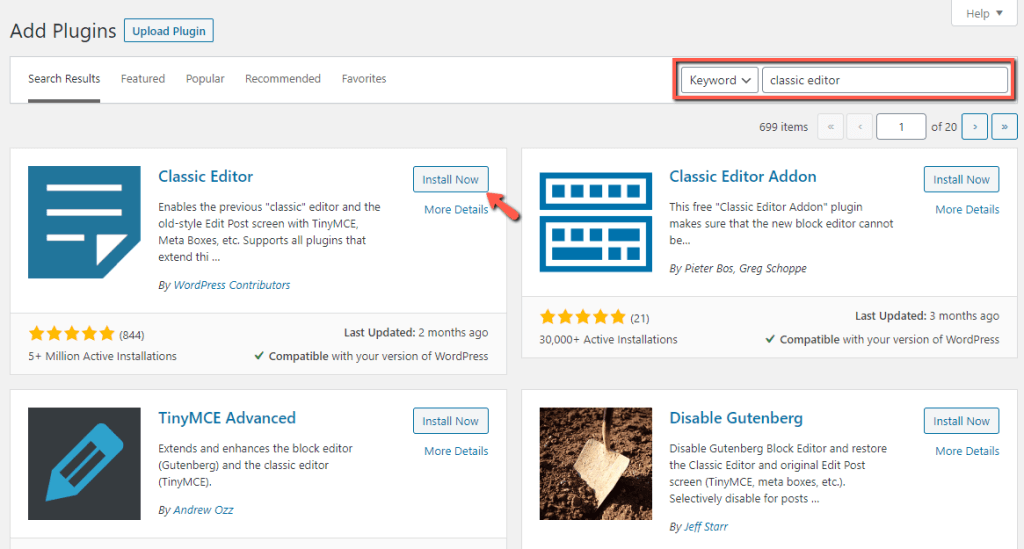Click the TinyMCE Advanced pencil icon
The image size is (1024, 549).
84,463
